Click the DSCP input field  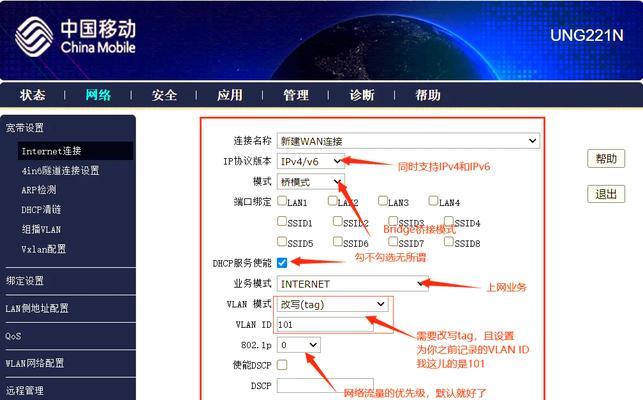coord(325,386)
